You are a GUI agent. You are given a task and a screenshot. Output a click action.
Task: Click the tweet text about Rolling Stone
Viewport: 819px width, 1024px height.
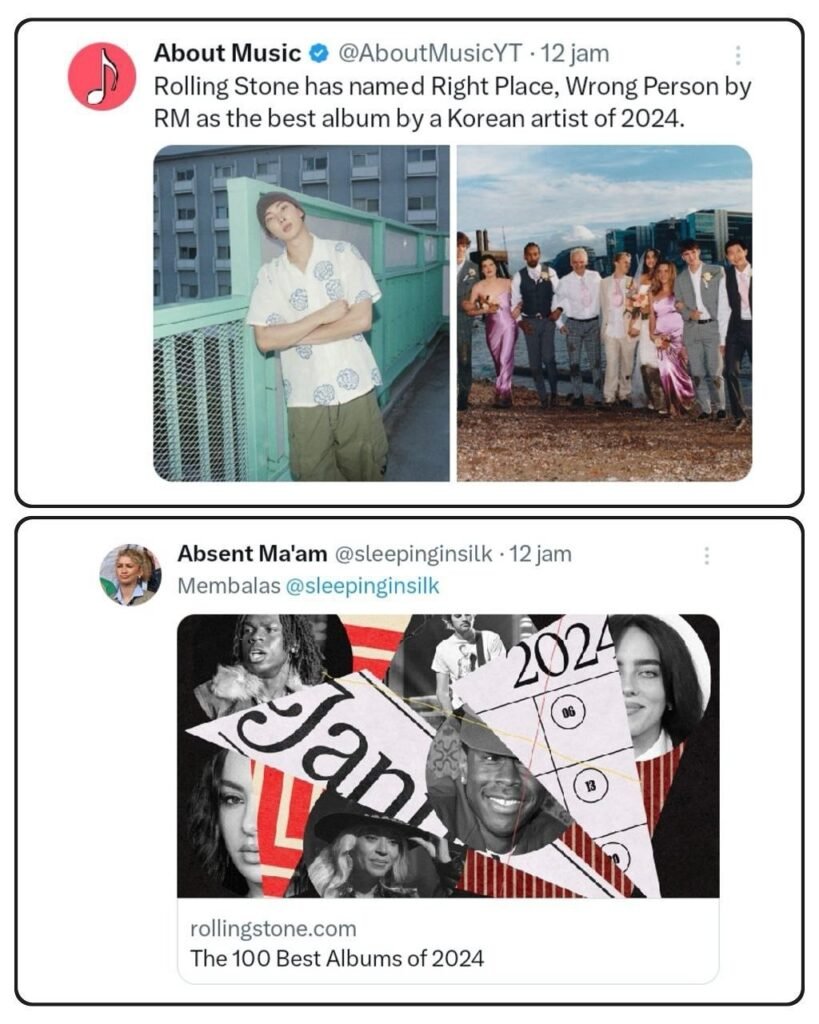click(453, 103)
